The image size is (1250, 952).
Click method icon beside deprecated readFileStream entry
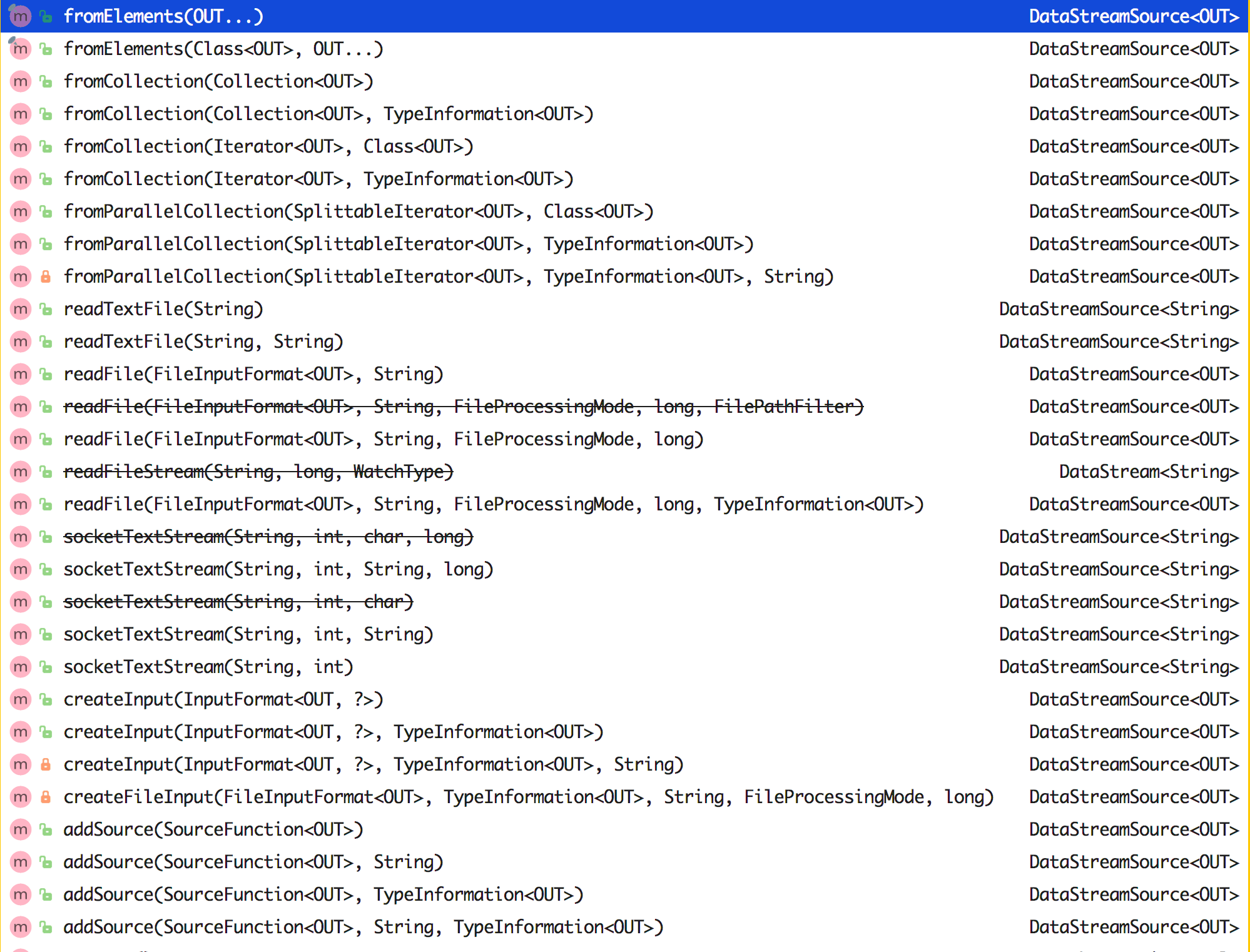click(21, 472)
